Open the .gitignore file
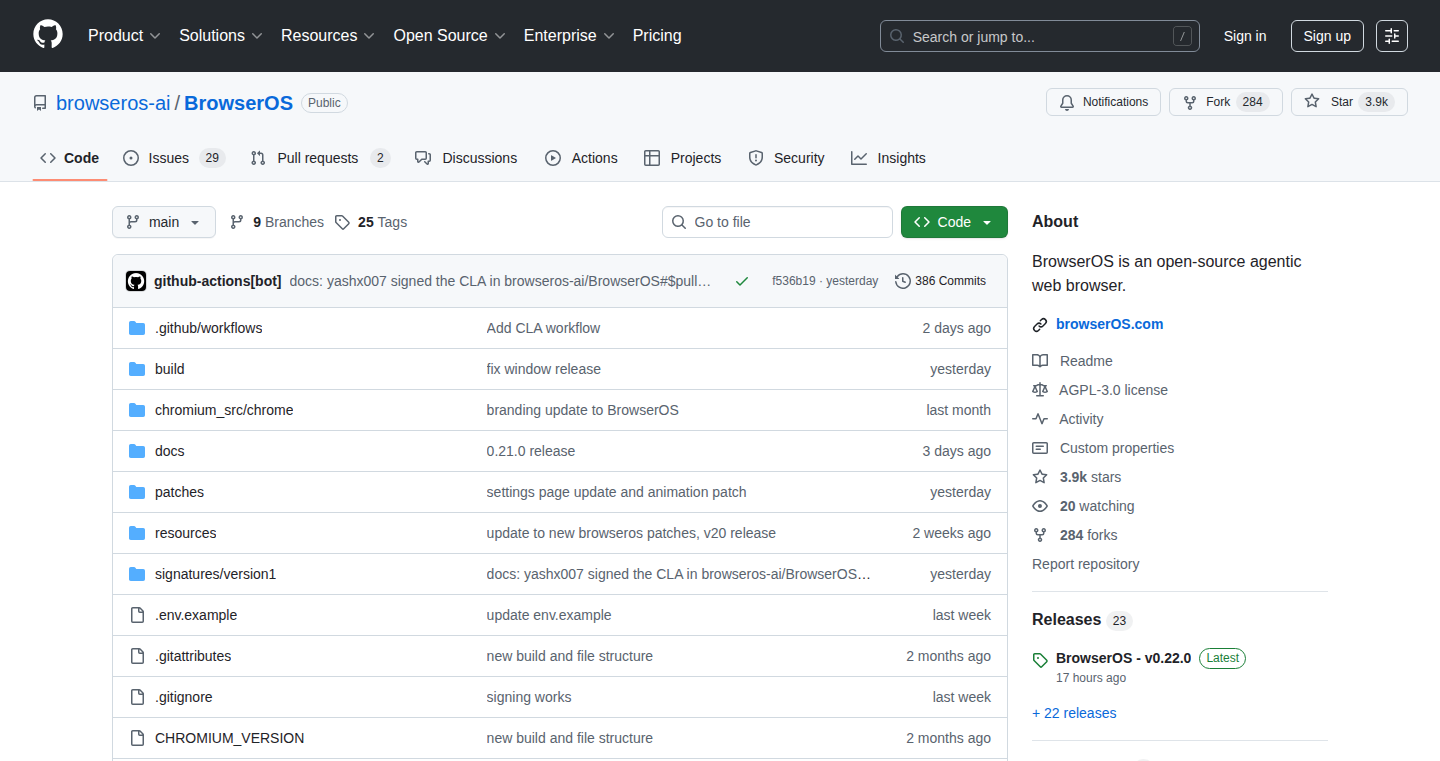The height and width of the screenshot is (761, 1440). 184,697
